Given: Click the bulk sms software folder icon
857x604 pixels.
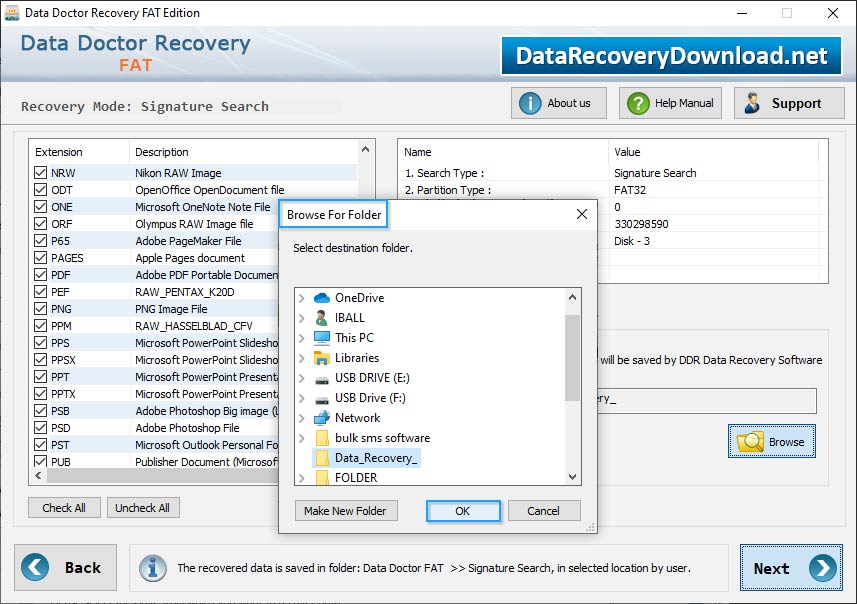Looking at the screenshot, I should pos(322,438).
